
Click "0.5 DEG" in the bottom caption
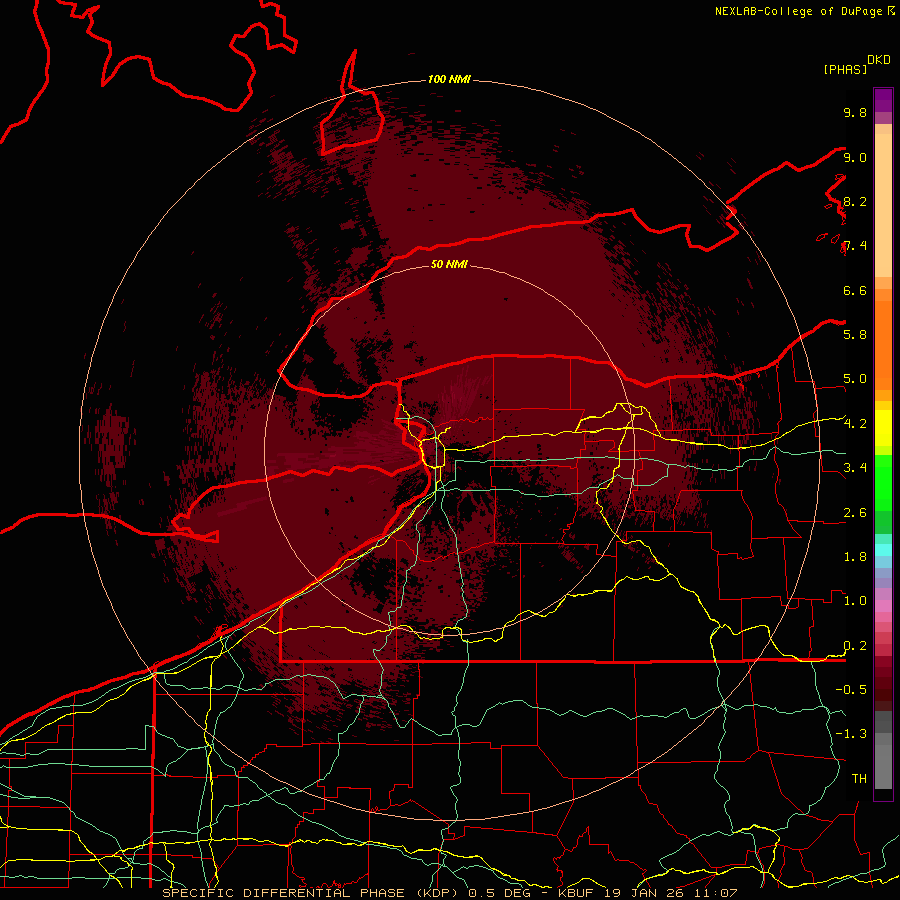pyautogui.click(x=499, y=893)
